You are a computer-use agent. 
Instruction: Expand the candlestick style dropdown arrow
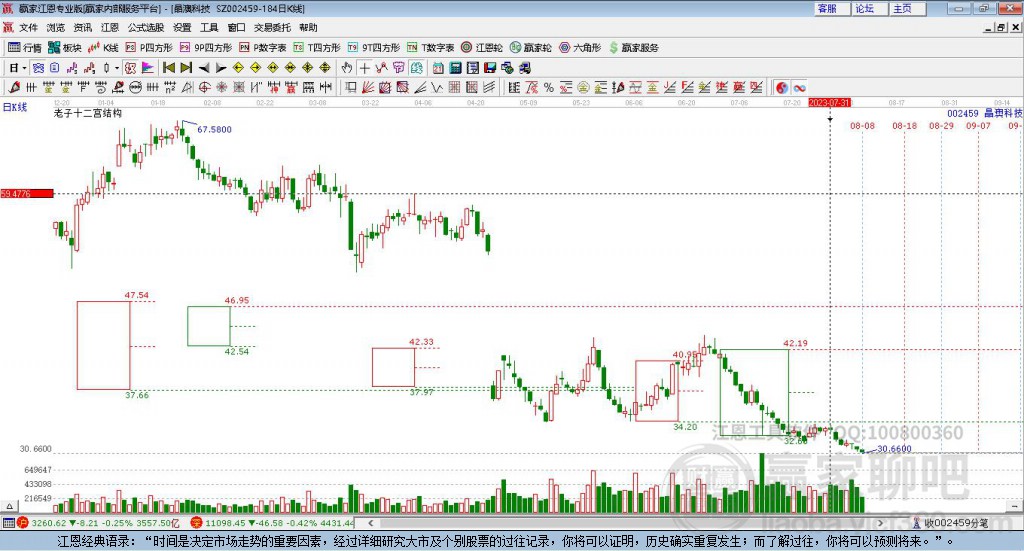117,68
